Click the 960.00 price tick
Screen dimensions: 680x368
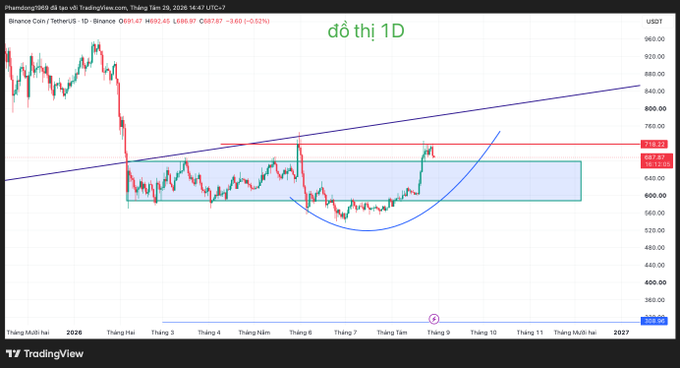655,39
